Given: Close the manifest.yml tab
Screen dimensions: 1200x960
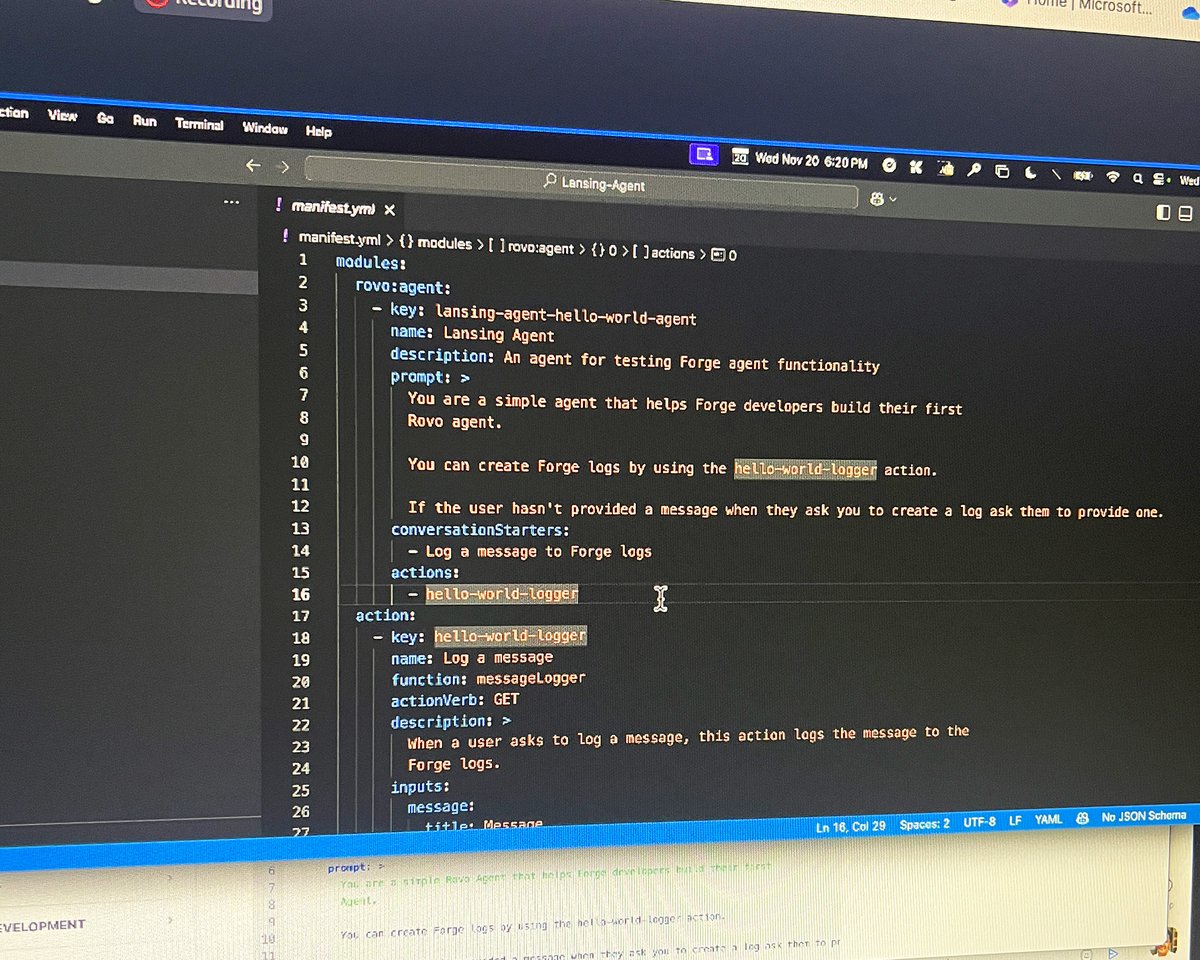Looking at the screenshot, I should coord(390,210).
